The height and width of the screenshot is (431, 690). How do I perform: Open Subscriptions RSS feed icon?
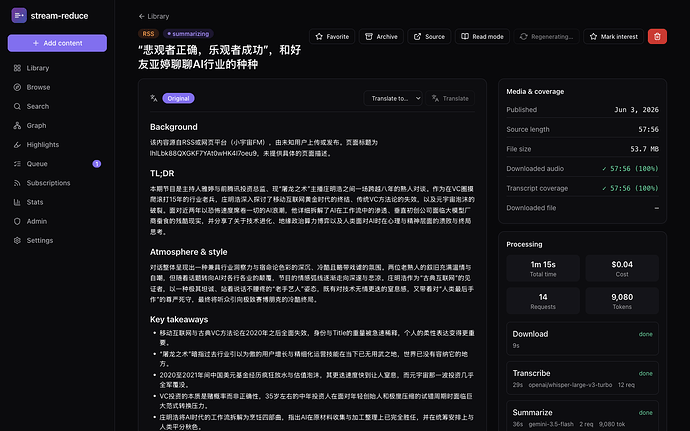(x=17, y=183)
